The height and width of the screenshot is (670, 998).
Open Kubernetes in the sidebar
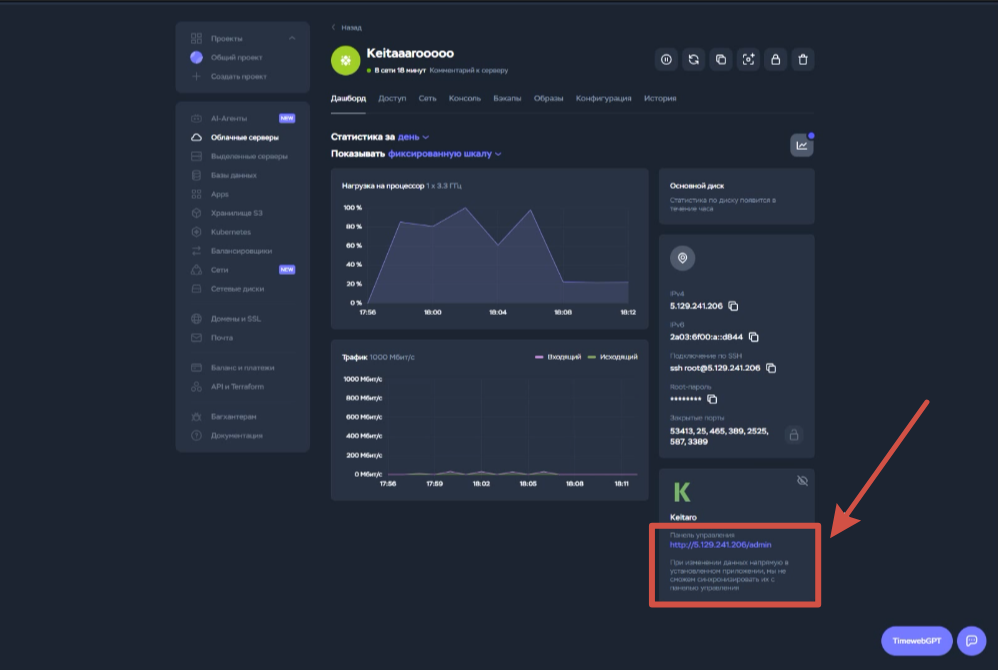pos(231,232)
